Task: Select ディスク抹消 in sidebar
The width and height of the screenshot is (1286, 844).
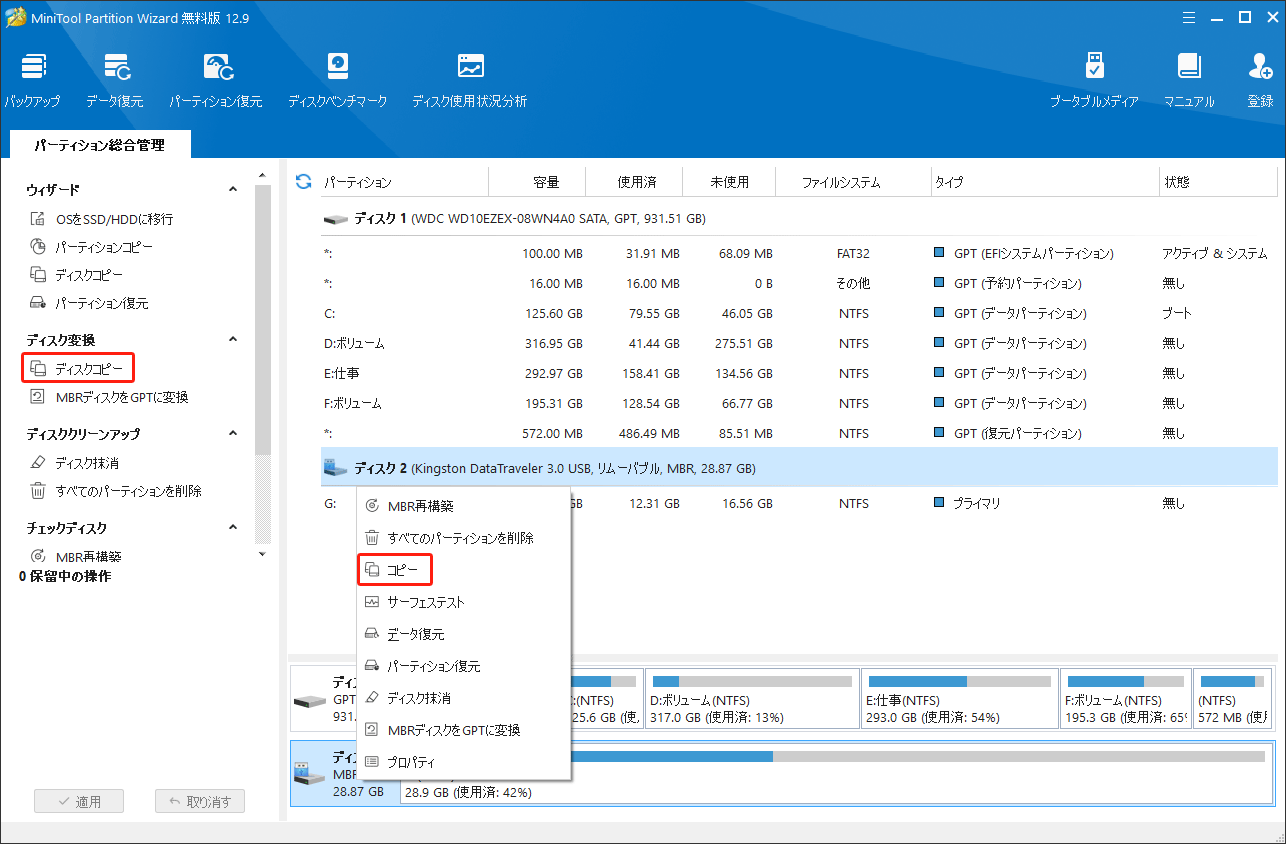Action: point(74,463)
